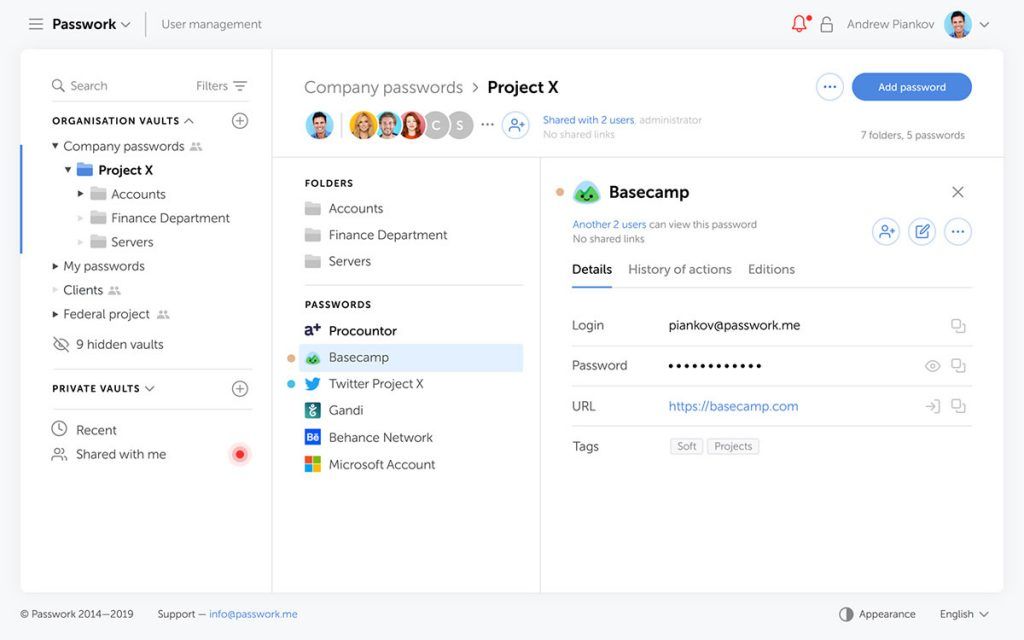The image size is (1024, 640).
Task: Expand the Accounts folder in sidebar
Action: click(80, 194)
